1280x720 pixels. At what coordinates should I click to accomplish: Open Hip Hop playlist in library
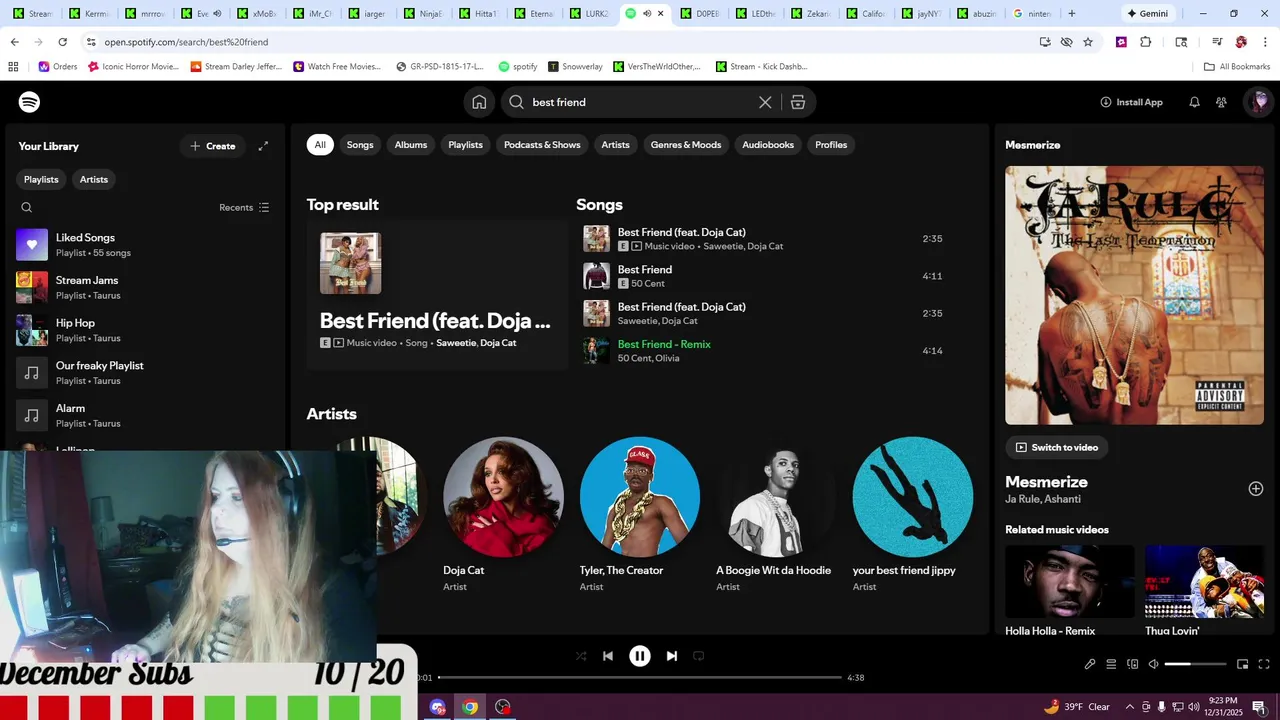pos(145,330)
